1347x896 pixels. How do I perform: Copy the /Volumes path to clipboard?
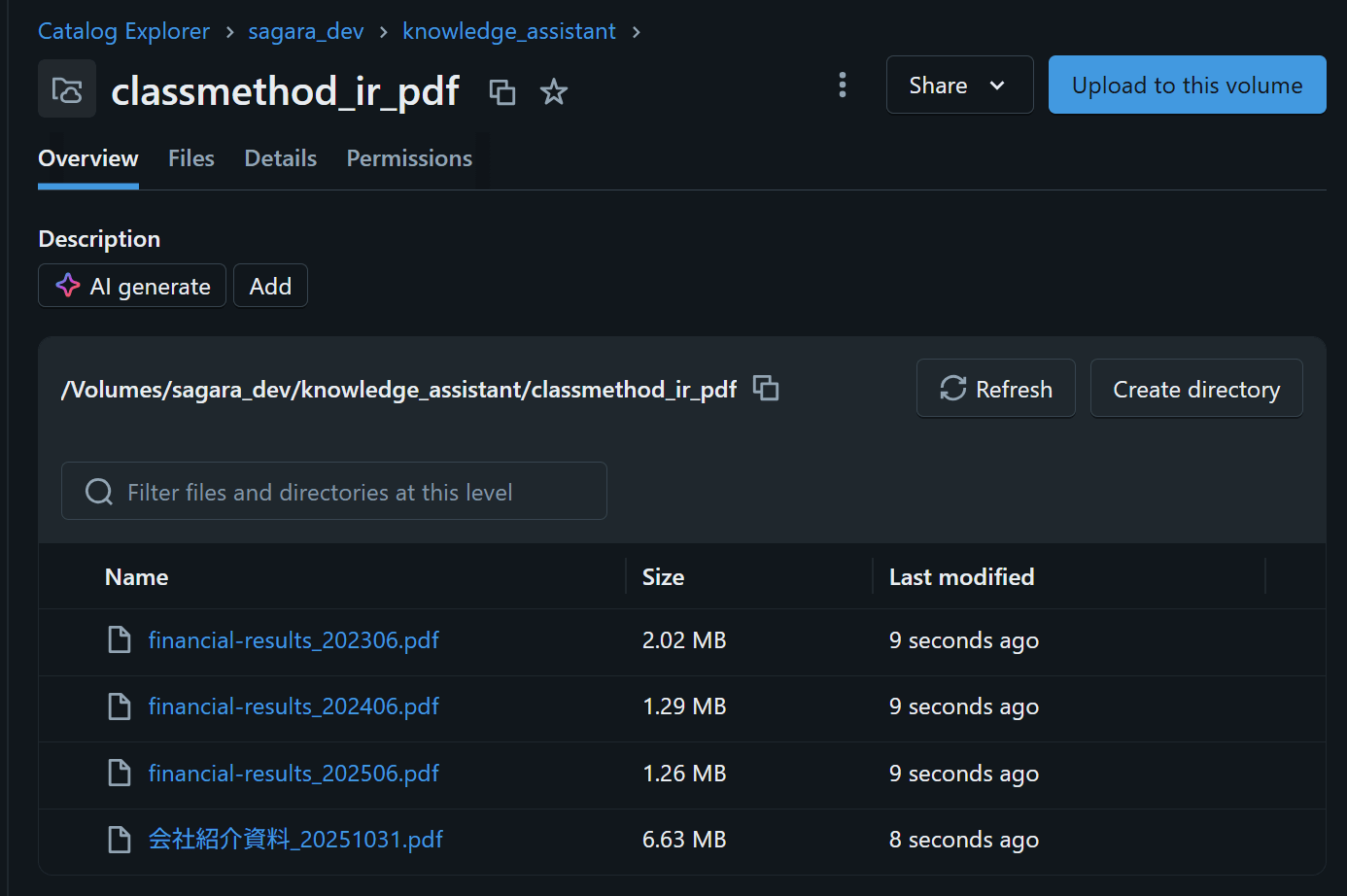[x=766, y=389]
